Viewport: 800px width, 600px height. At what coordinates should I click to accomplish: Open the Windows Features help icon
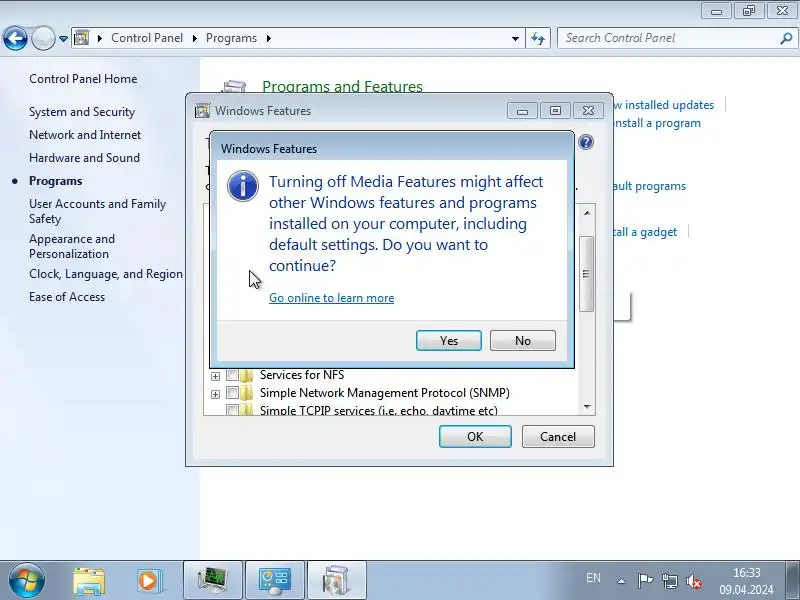pos(586,142)
